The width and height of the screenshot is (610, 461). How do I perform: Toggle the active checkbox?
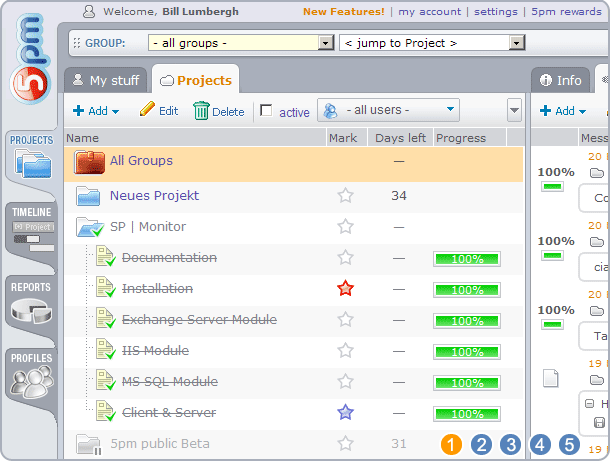266,110
